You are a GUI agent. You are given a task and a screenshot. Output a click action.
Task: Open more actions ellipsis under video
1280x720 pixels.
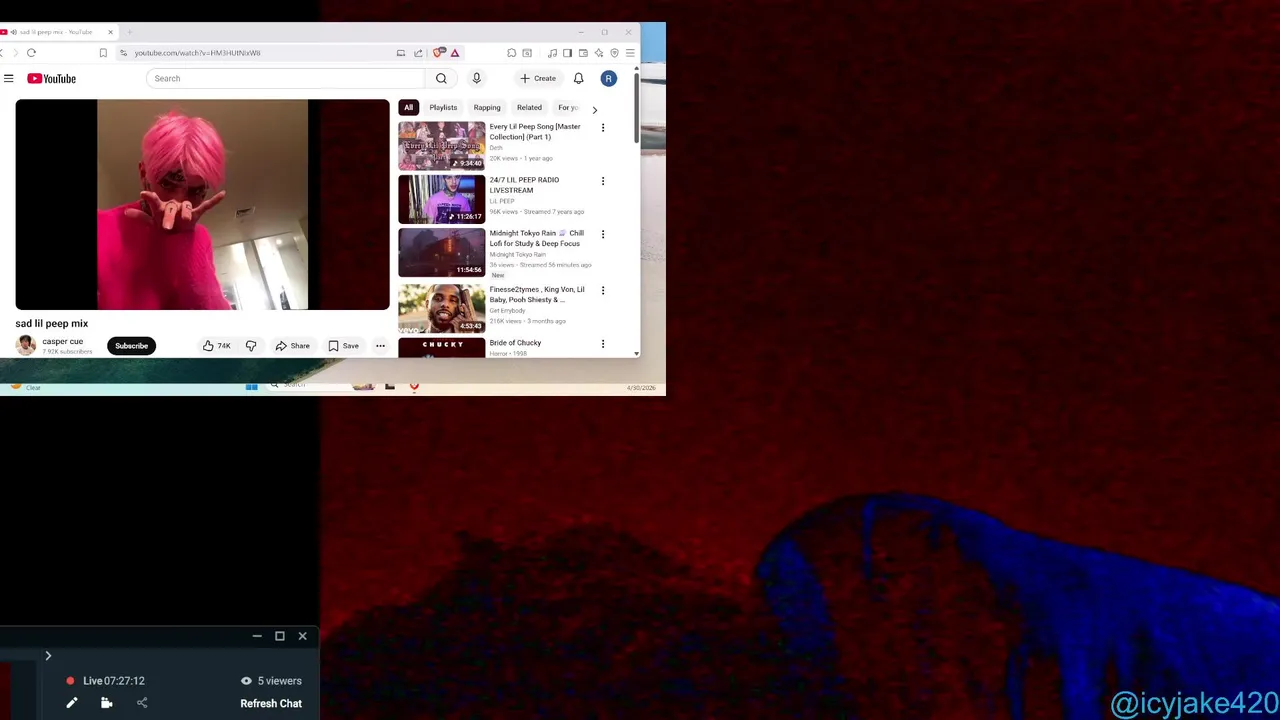[x=380, y=346]
